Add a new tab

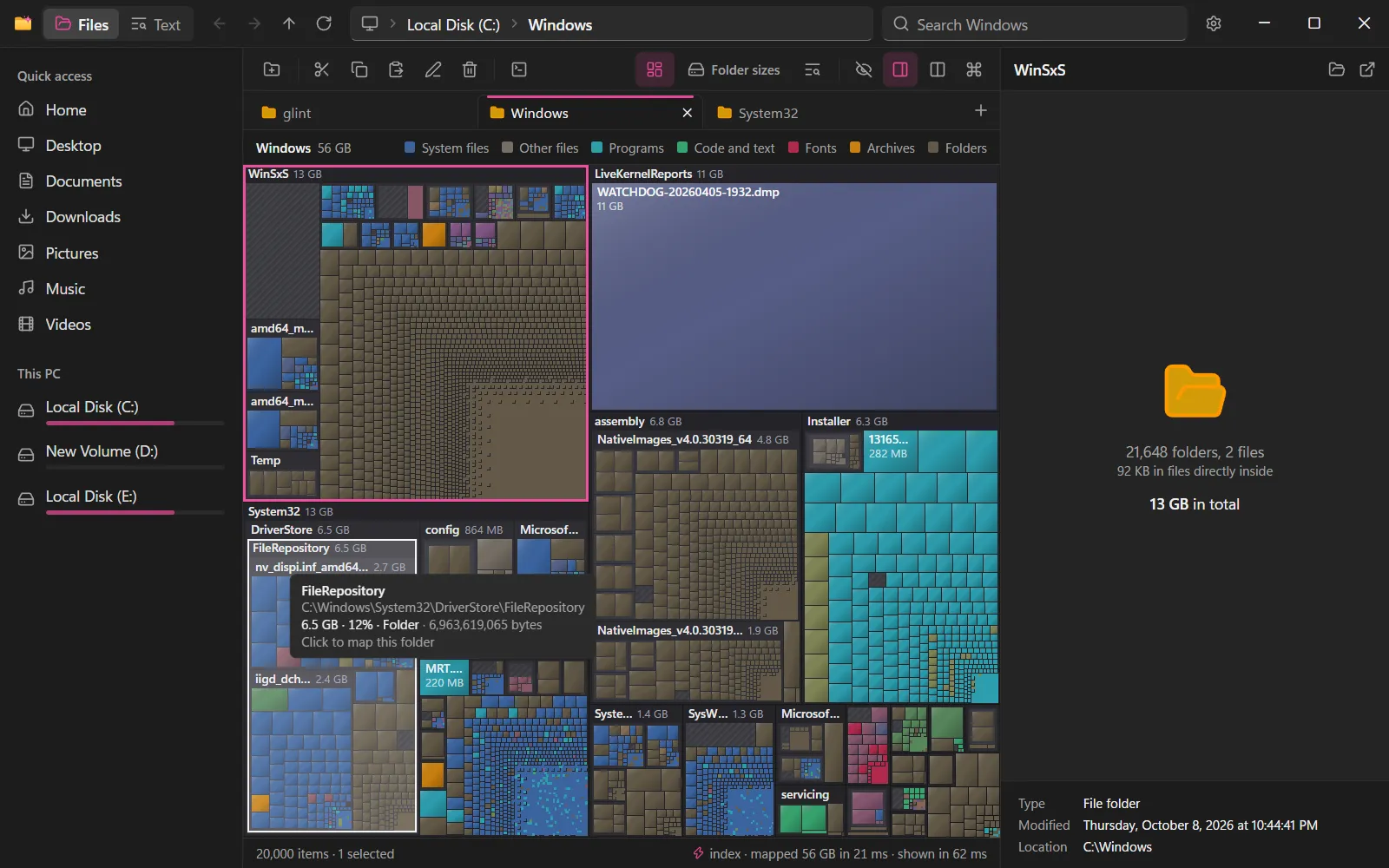pyautogui.click(x=981, y=110)
